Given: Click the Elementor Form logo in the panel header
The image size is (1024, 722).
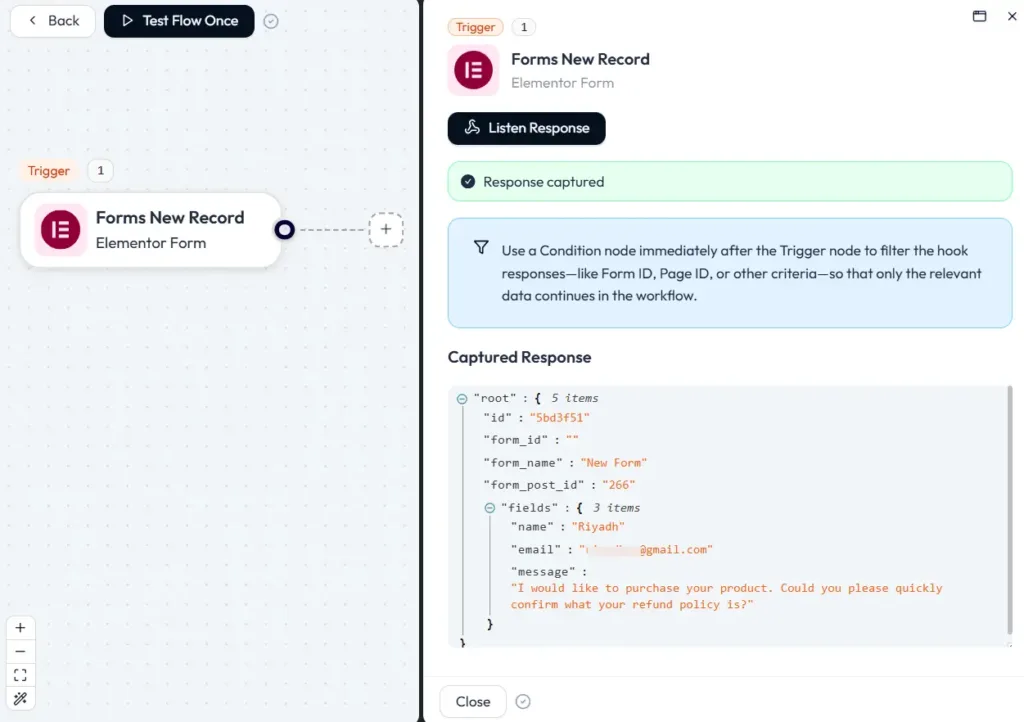Looking at the screenshot, I should 473,71.
